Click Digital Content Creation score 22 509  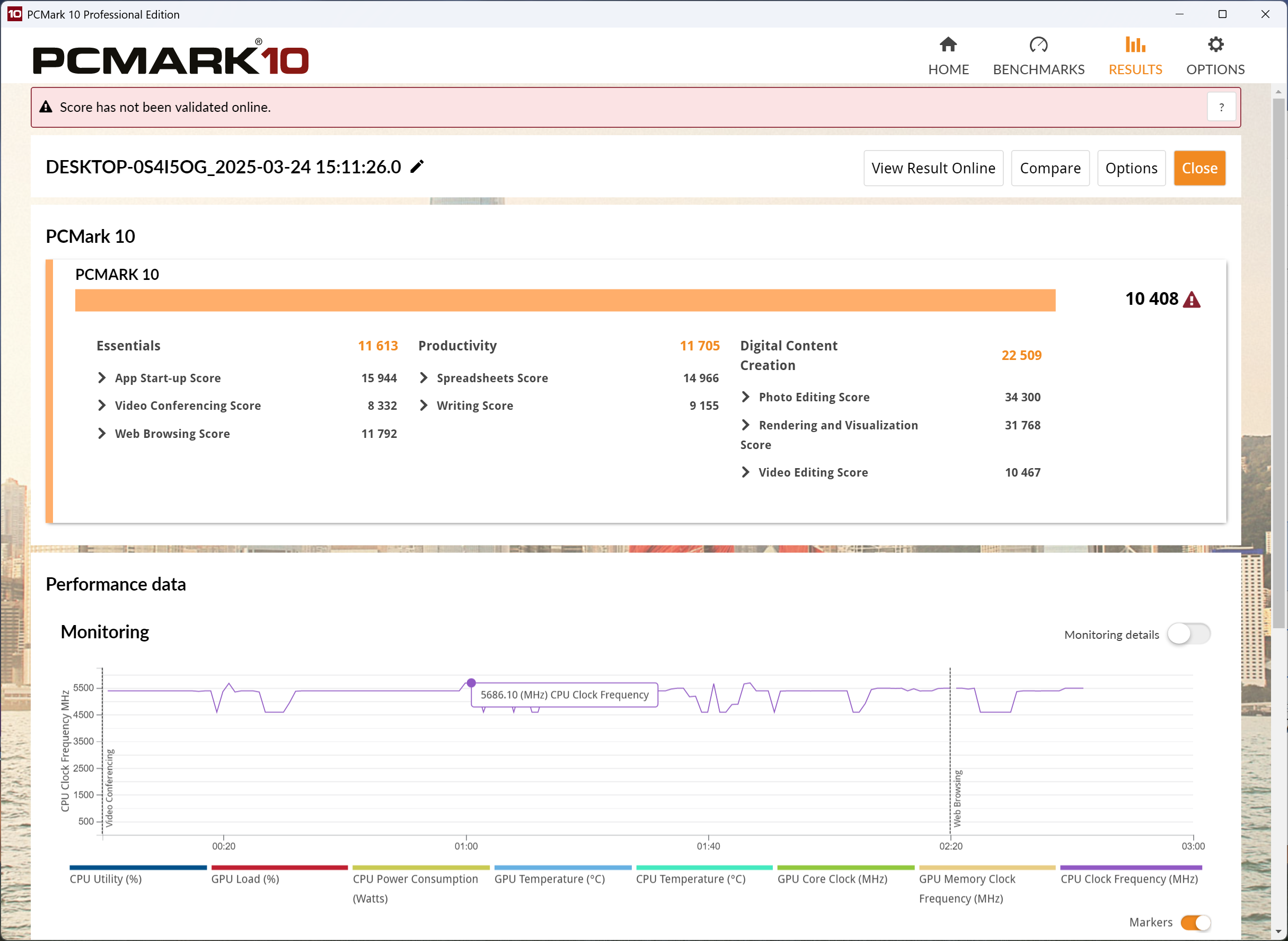(1021, 355)
